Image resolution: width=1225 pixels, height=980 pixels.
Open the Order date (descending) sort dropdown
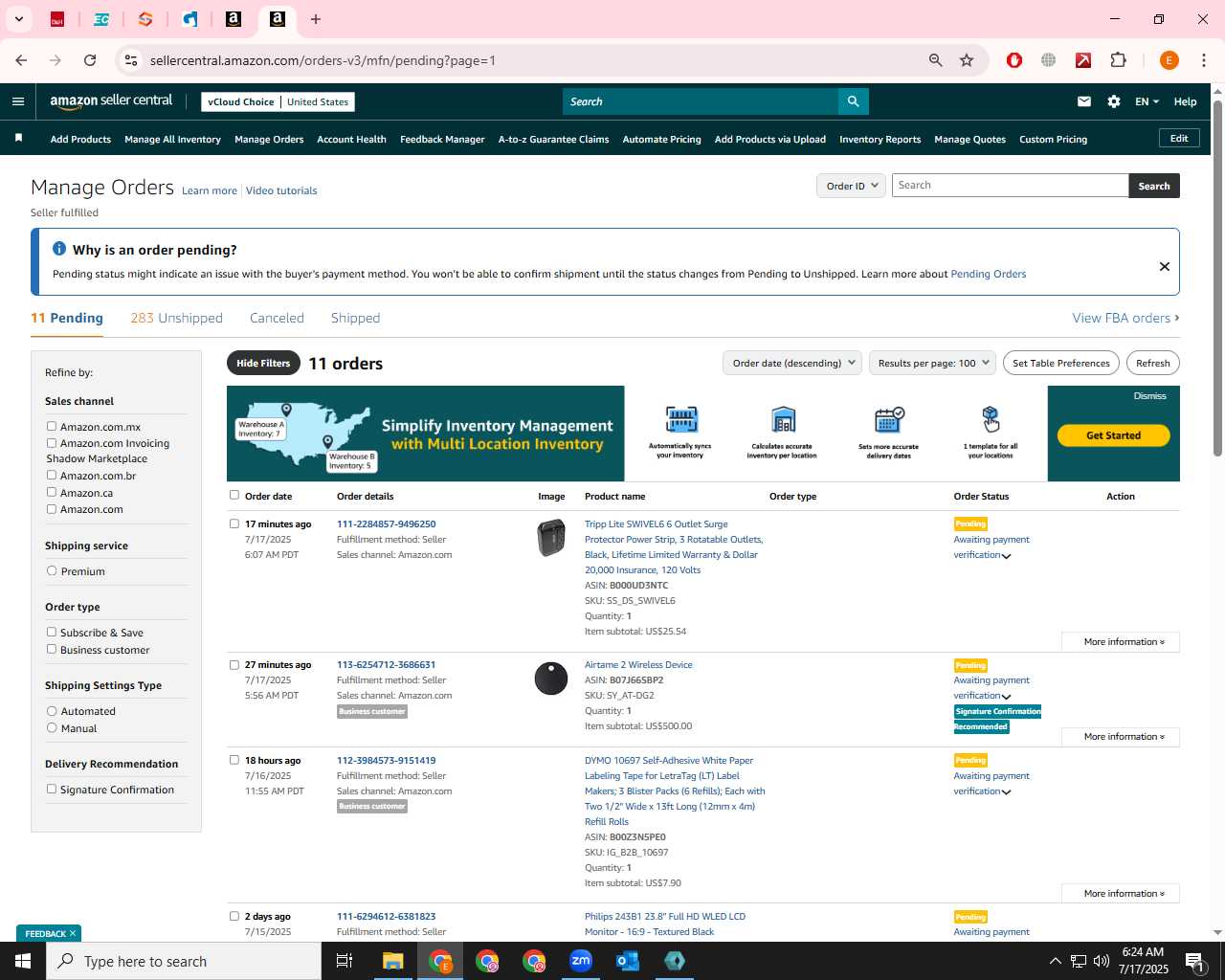[792, 363]
